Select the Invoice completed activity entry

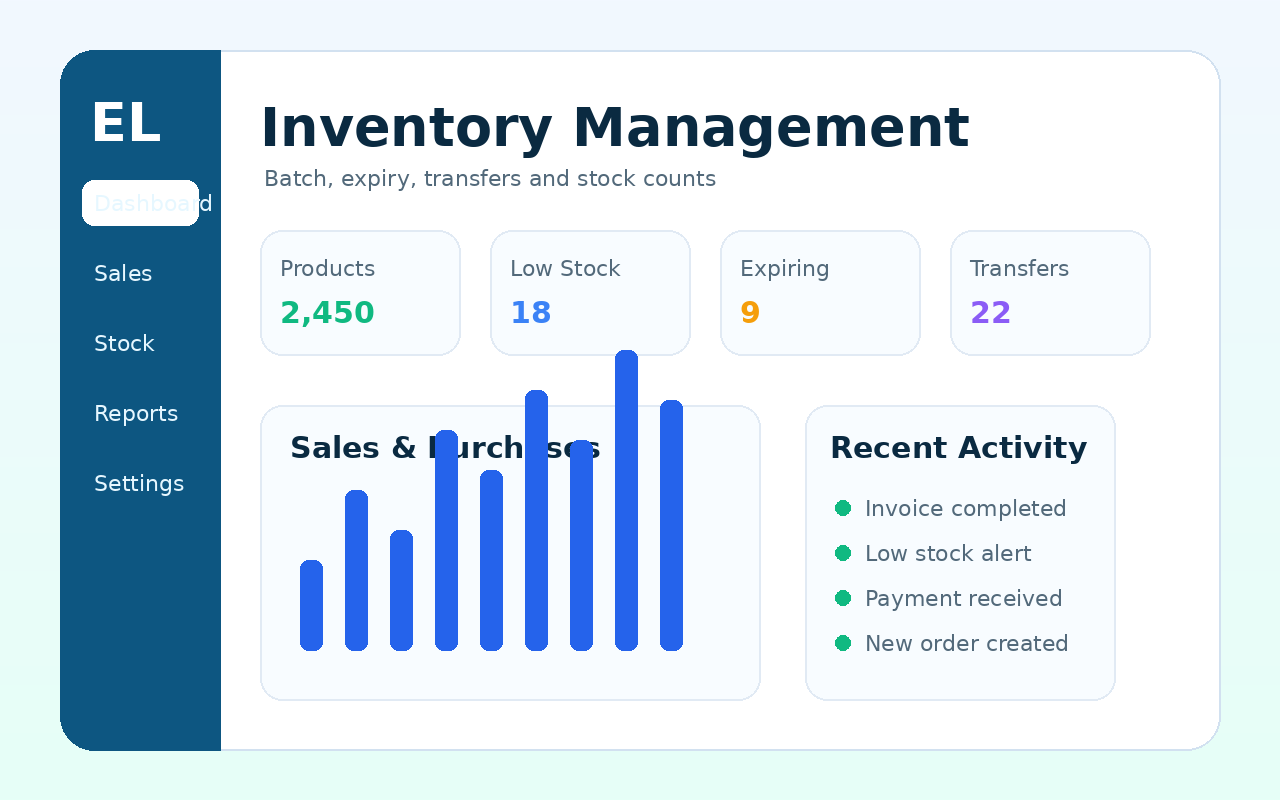pos(951,509)
